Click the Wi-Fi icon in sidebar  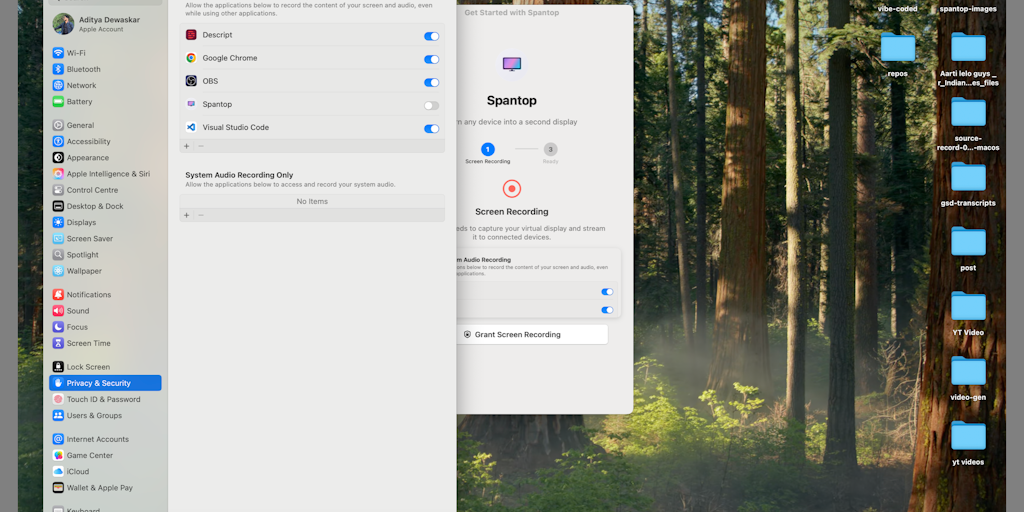pyautogui.click(x=58, y=53)
